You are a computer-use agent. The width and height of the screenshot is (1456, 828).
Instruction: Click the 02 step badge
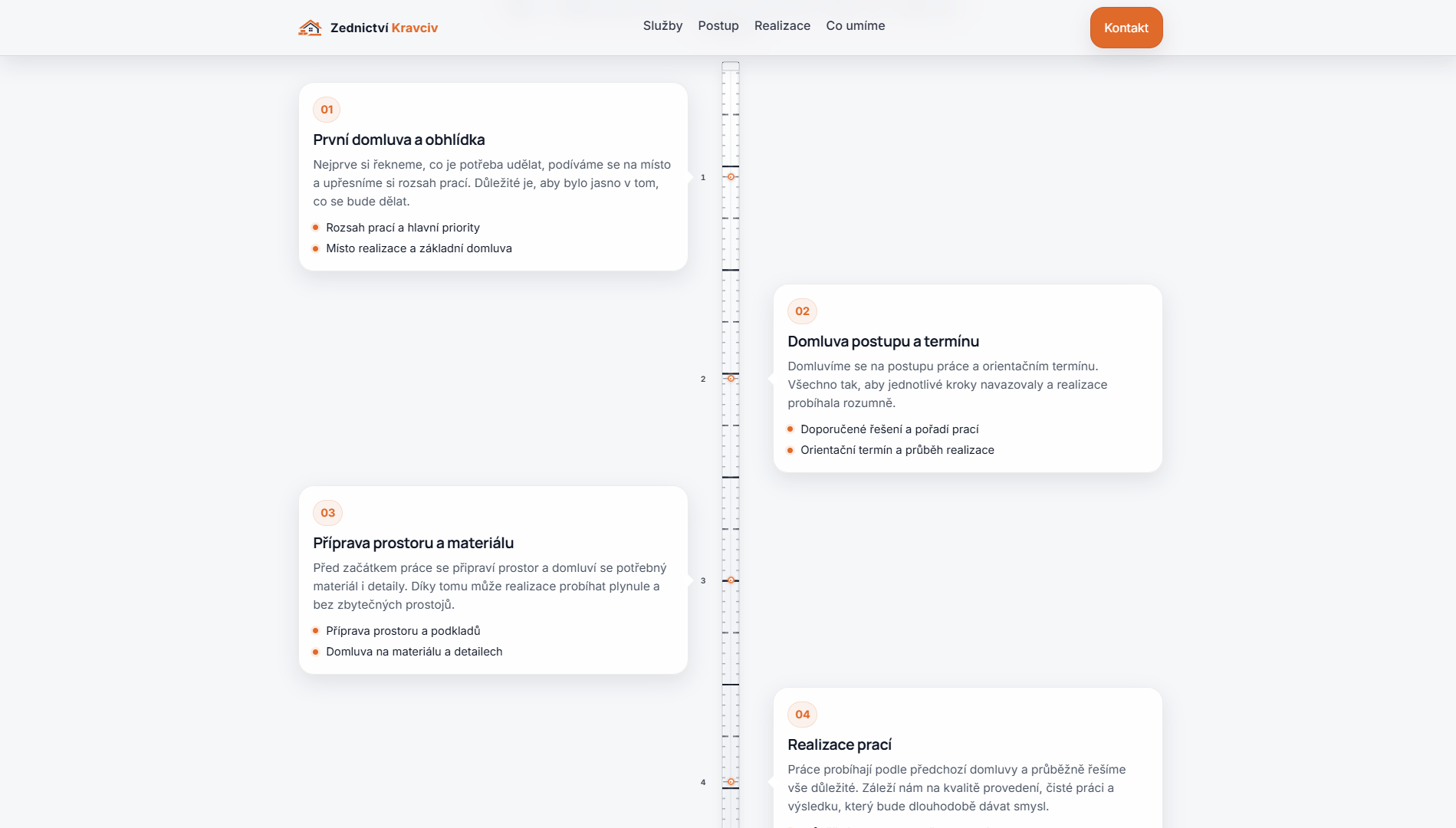pos(802,311)
